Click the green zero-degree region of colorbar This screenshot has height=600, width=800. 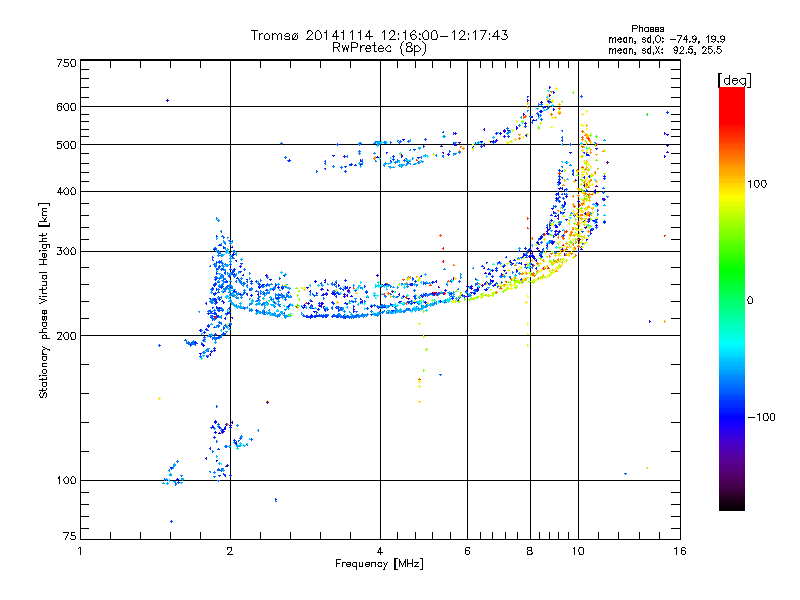[x=732, y=300]
